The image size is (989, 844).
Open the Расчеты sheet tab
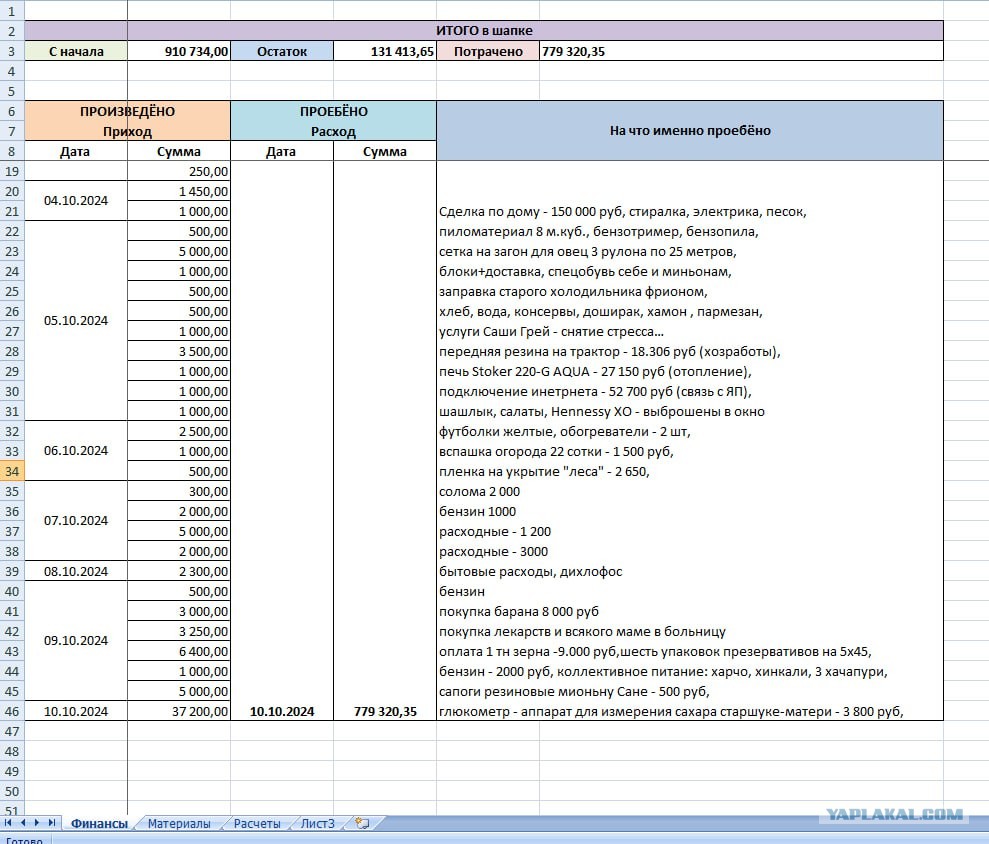[x=257, y=823]
